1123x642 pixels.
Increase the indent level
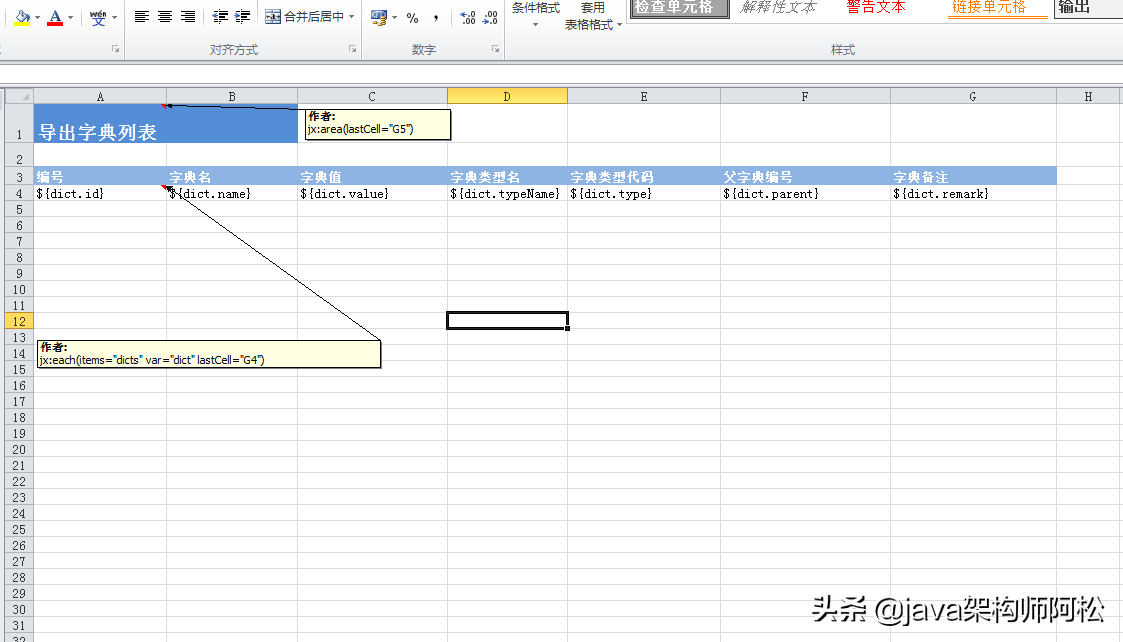point(243,16)
